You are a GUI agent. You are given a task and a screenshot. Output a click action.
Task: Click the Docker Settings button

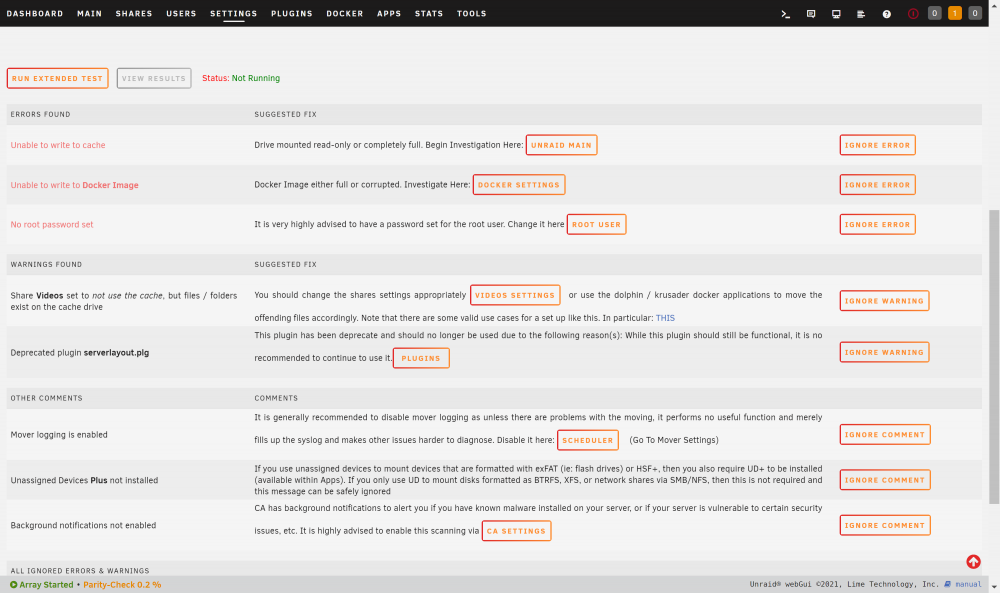pyautogui.click(x=518, y=185)
